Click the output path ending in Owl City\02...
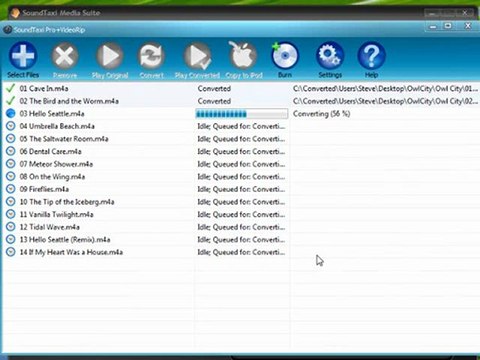Viewport: 480px width, 360px height. tap(385, 101)
